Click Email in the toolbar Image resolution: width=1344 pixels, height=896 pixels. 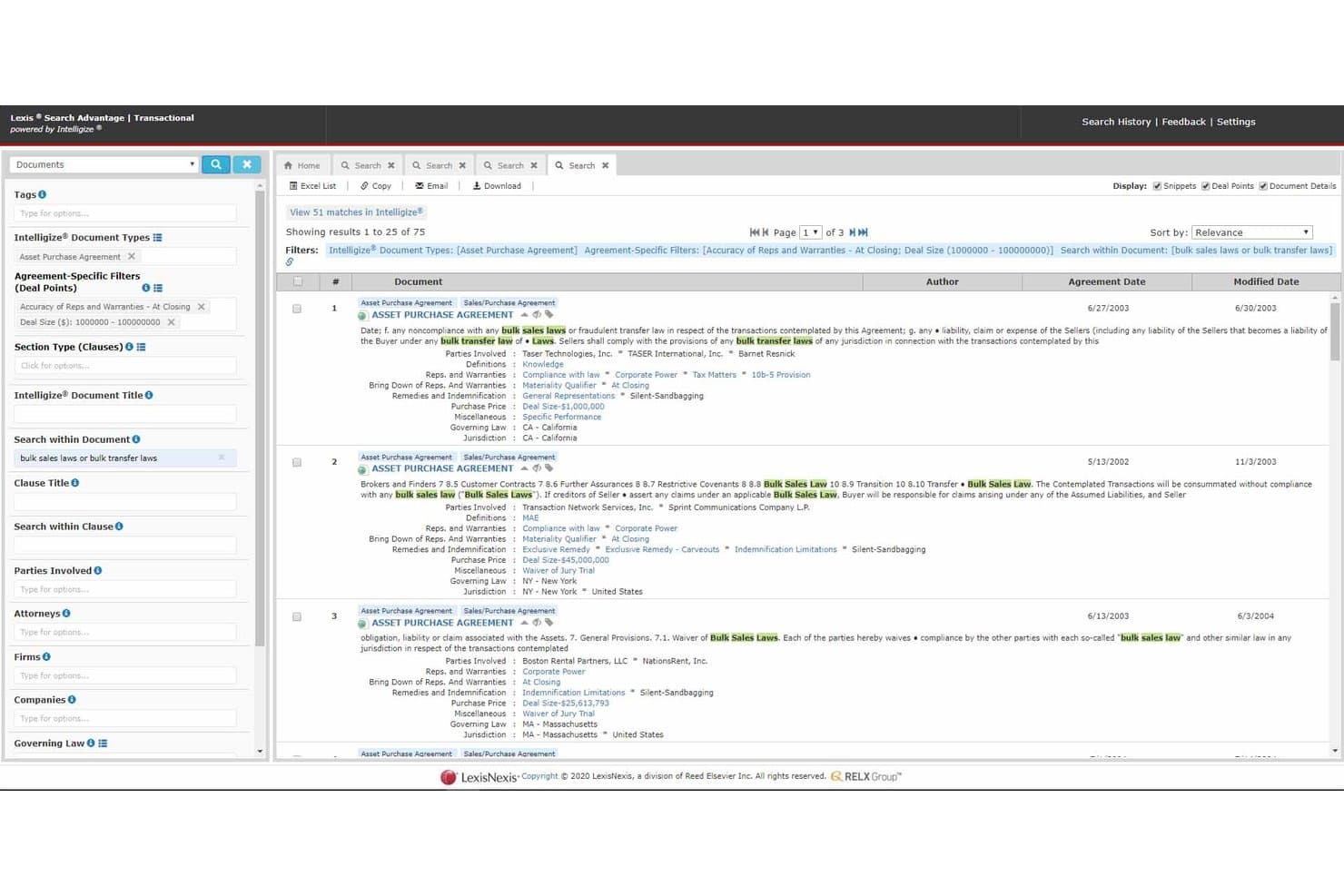pyautogui.click(x=431, y=186)
